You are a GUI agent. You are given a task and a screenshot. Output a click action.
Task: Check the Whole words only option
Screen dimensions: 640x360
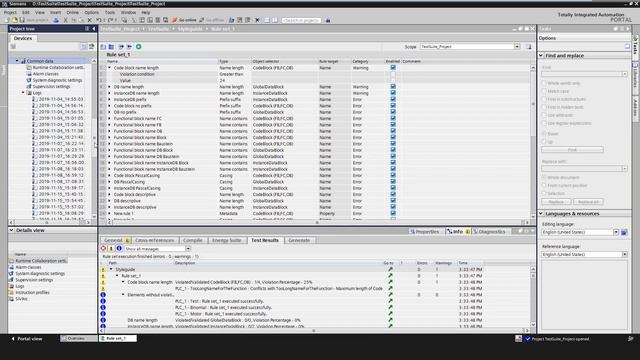pyautogui.click(x=544, y=83)
